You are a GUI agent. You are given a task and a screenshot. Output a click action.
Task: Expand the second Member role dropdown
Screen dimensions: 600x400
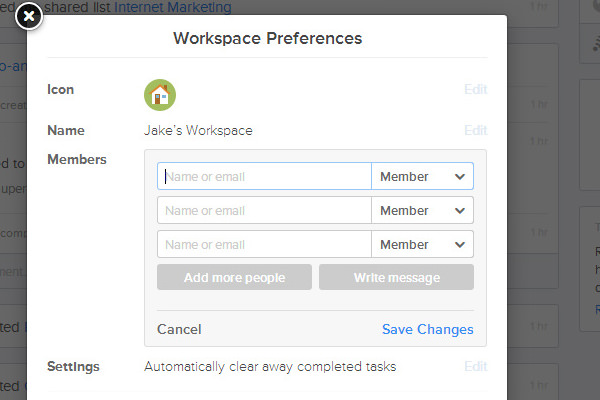click(x=422, y=210)
